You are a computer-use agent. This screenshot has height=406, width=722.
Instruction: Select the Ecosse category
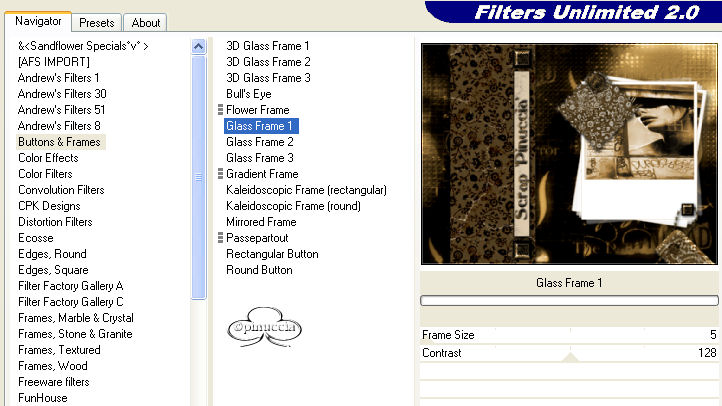(x=35, y=238)
